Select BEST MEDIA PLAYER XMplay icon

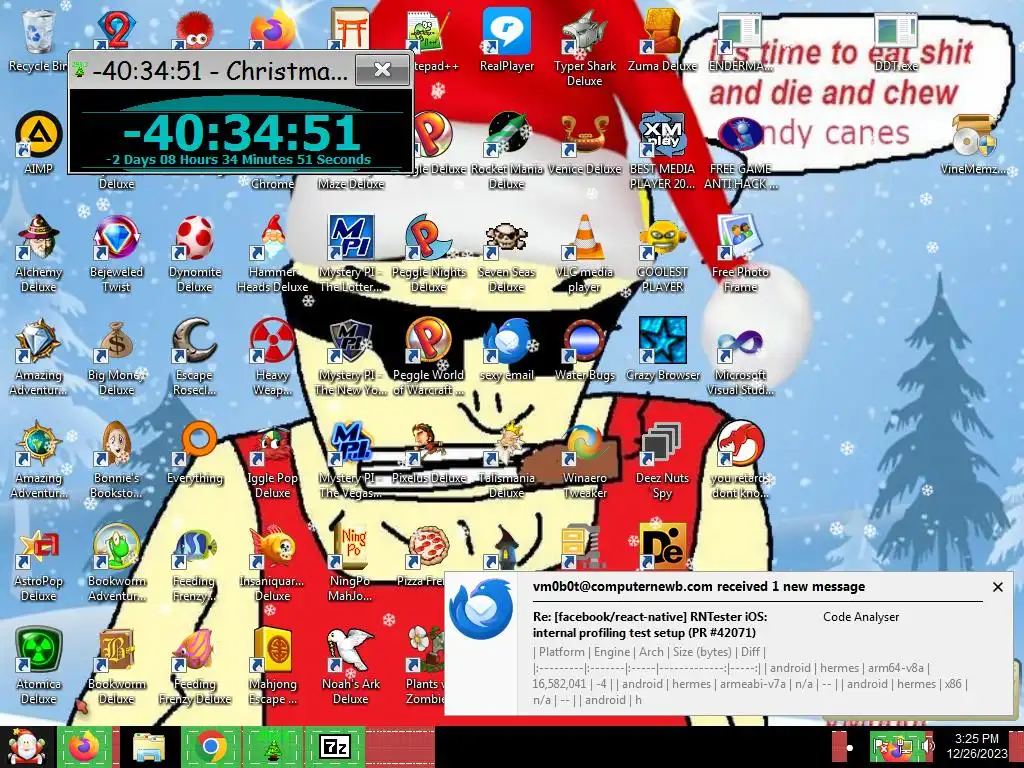(662, 135)
